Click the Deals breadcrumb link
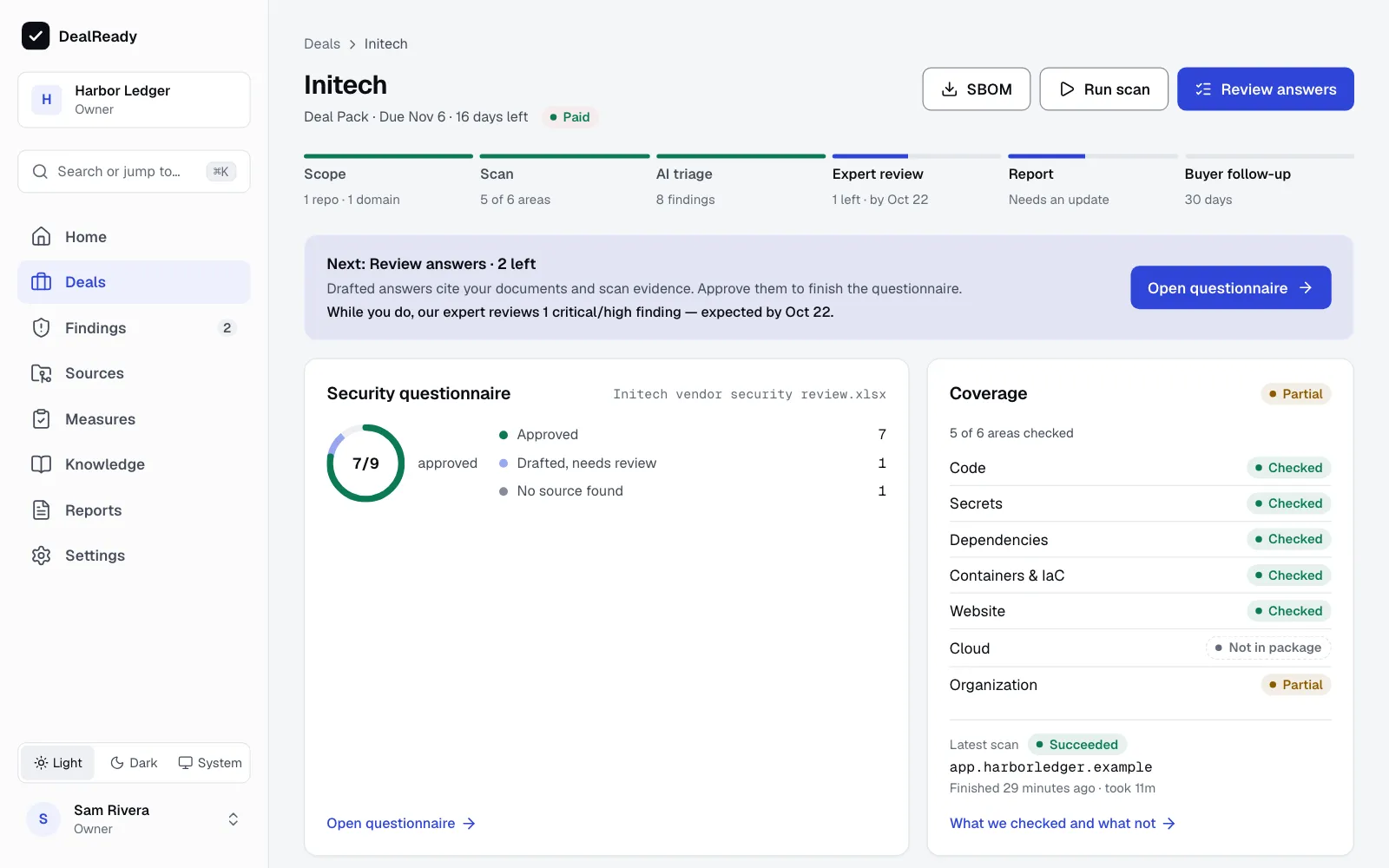 click(x=322, y=43)
